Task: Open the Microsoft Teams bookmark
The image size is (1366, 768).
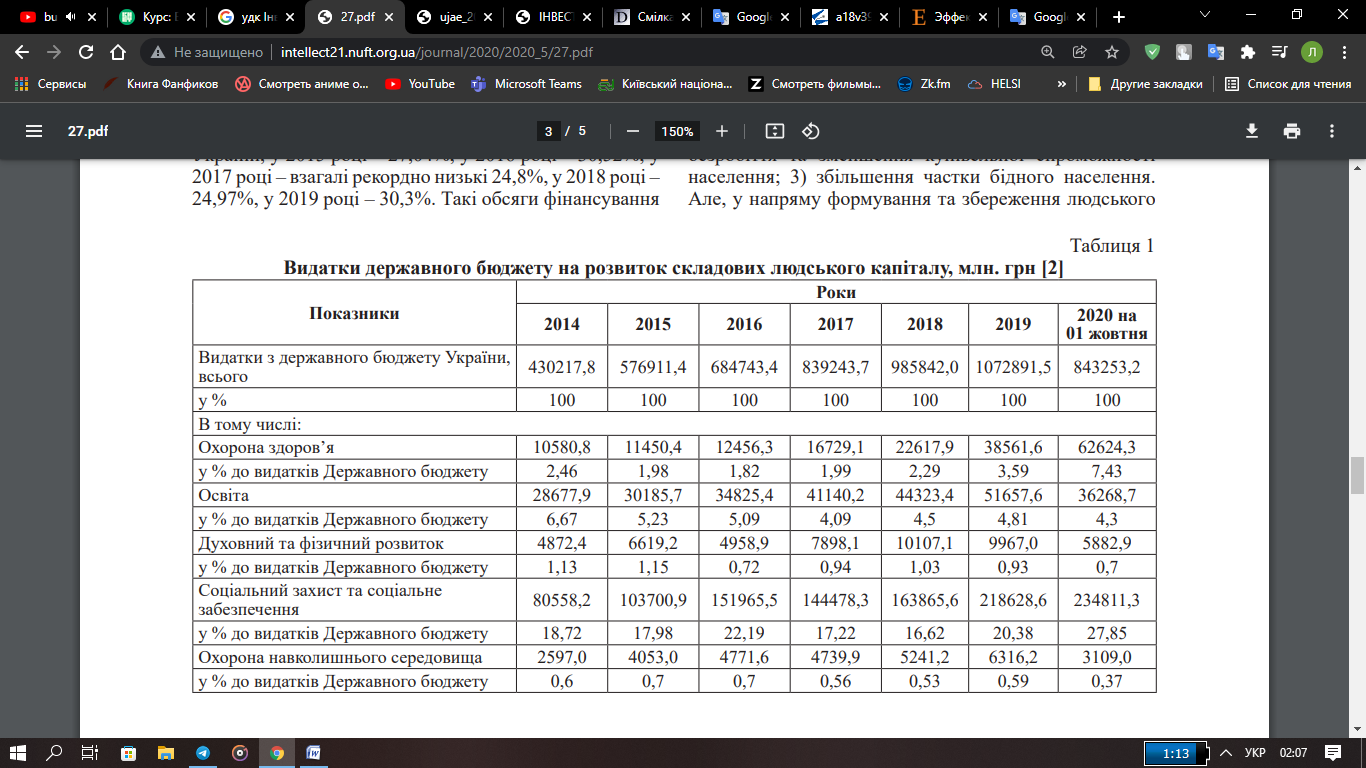Action: [x=526, y=84]
